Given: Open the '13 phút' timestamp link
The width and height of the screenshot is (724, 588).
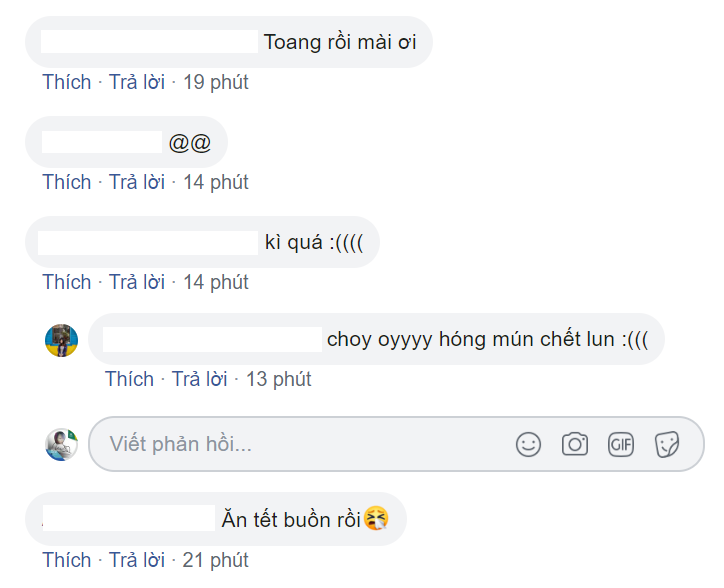Looking at the screenshot, I should point(278,379).
